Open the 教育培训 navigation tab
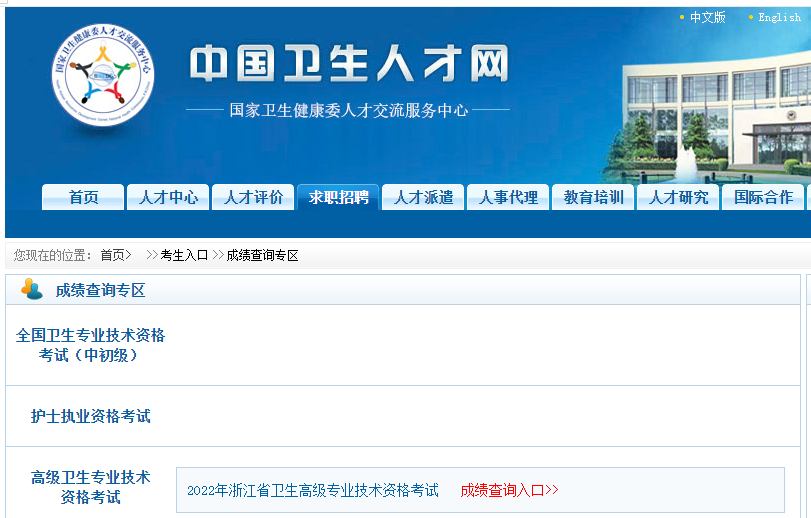Screen dimensions: 811x518 (593, 197)
